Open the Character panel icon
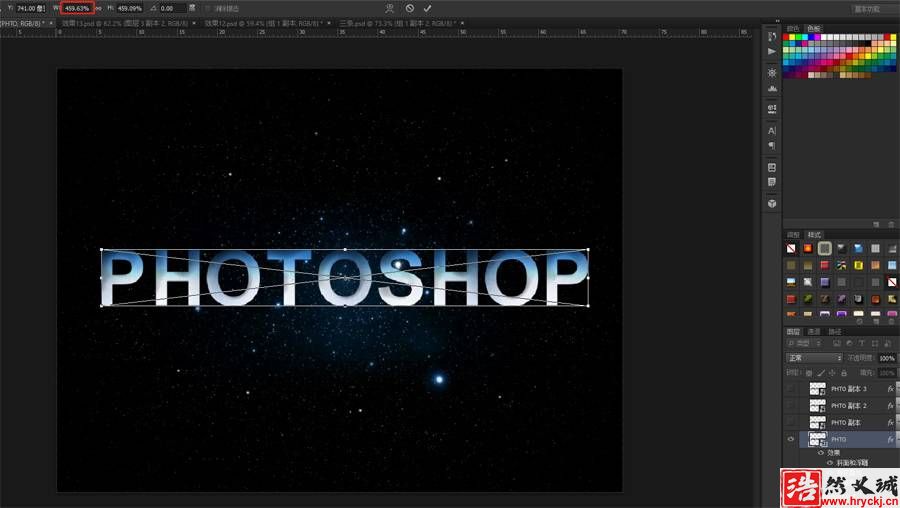The image size is (900, 508). (x=772, y=131)
